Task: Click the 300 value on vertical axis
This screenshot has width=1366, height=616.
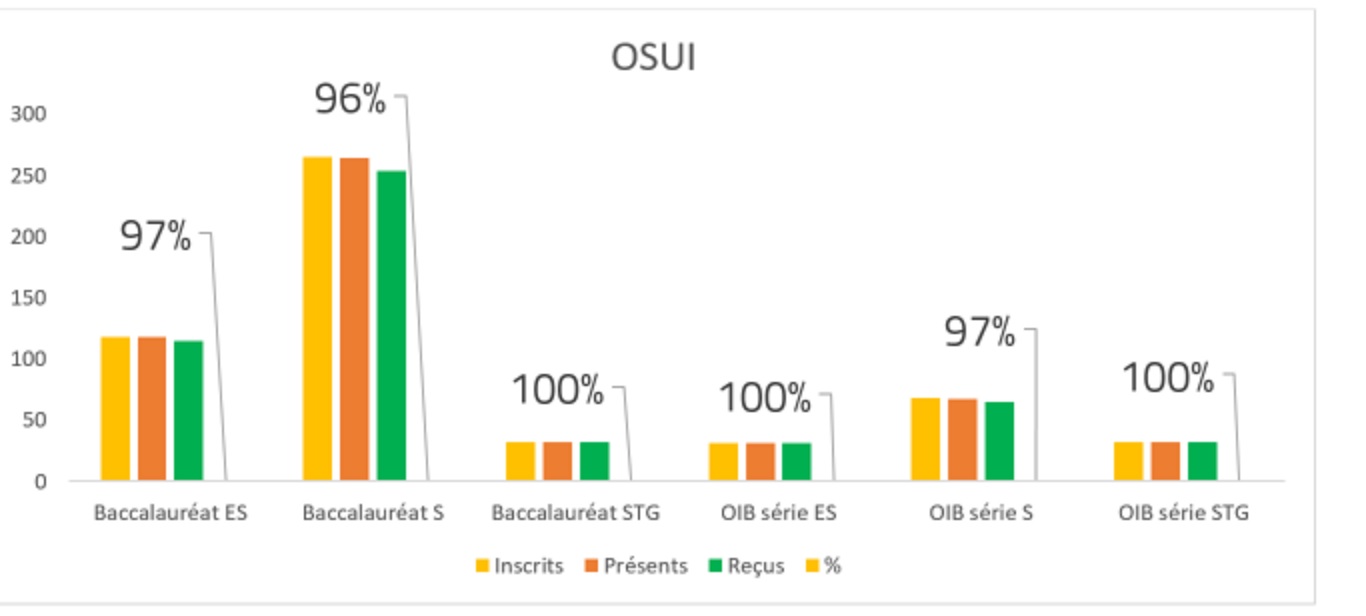Action: click(x=28, y=114)
